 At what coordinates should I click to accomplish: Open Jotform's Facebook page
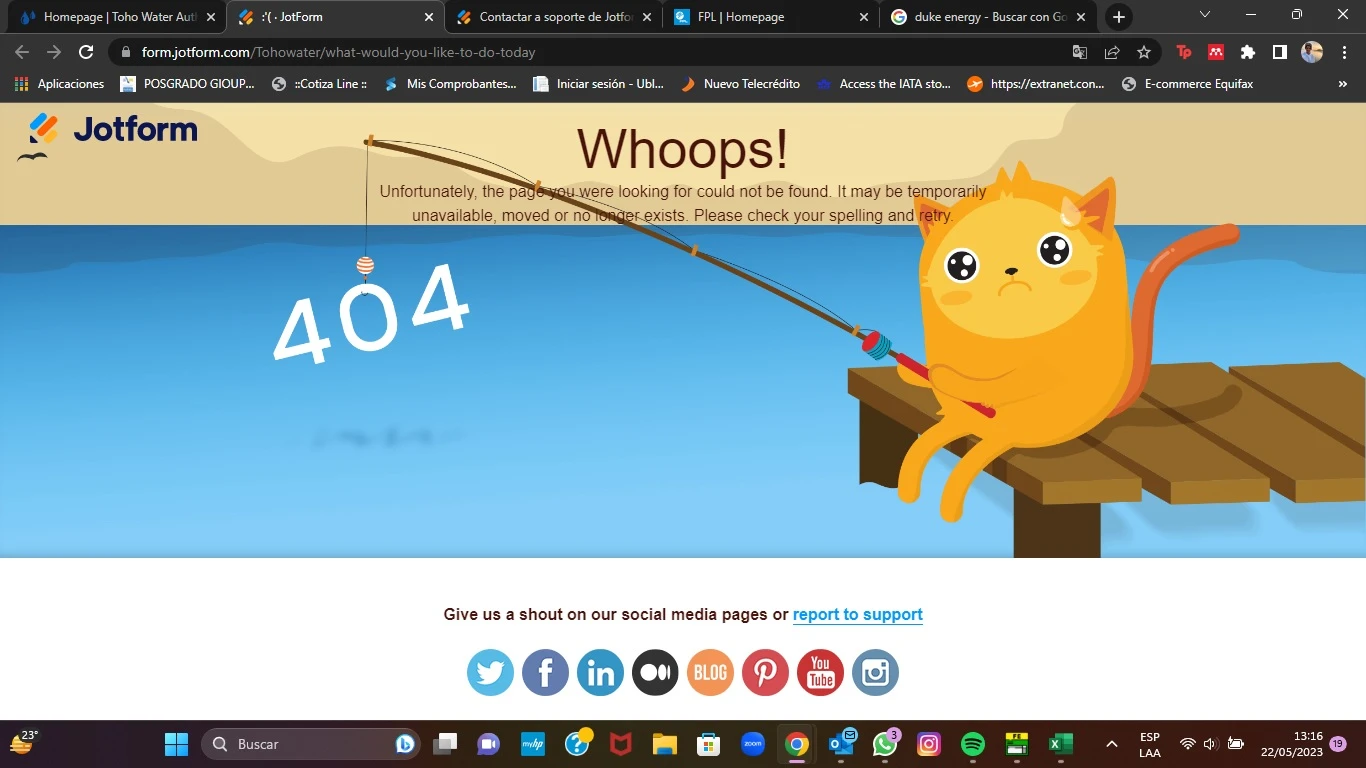click(545, 672)
